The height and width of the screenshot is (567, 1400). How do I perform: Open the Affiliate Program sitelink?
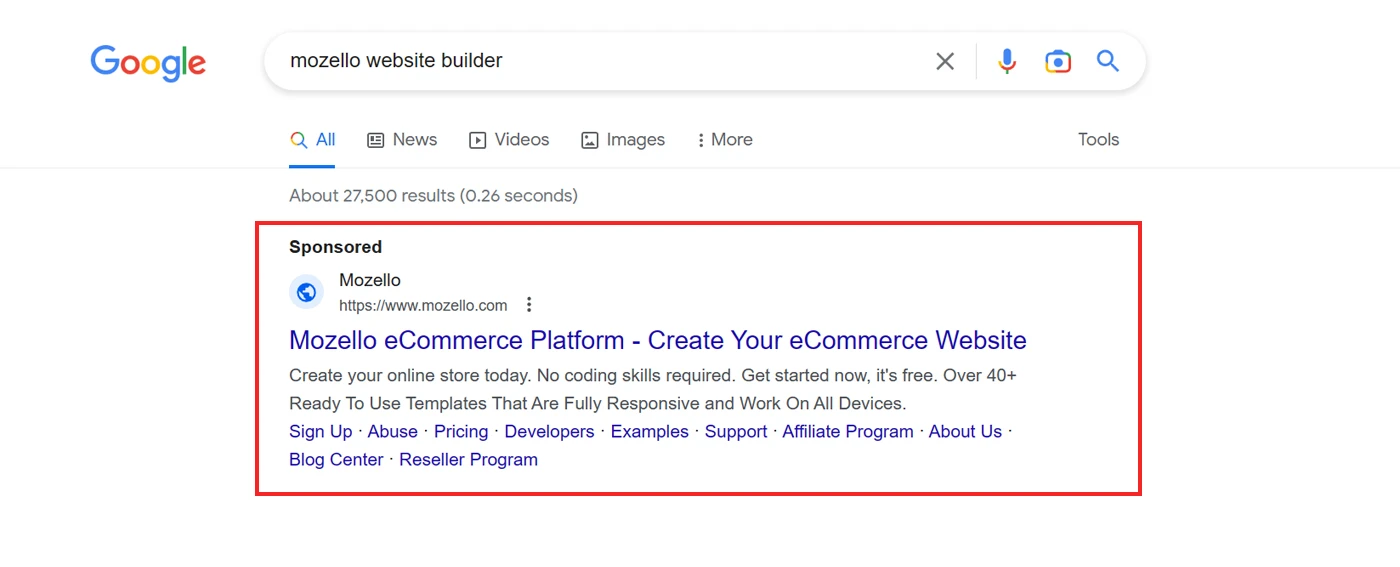848,432
